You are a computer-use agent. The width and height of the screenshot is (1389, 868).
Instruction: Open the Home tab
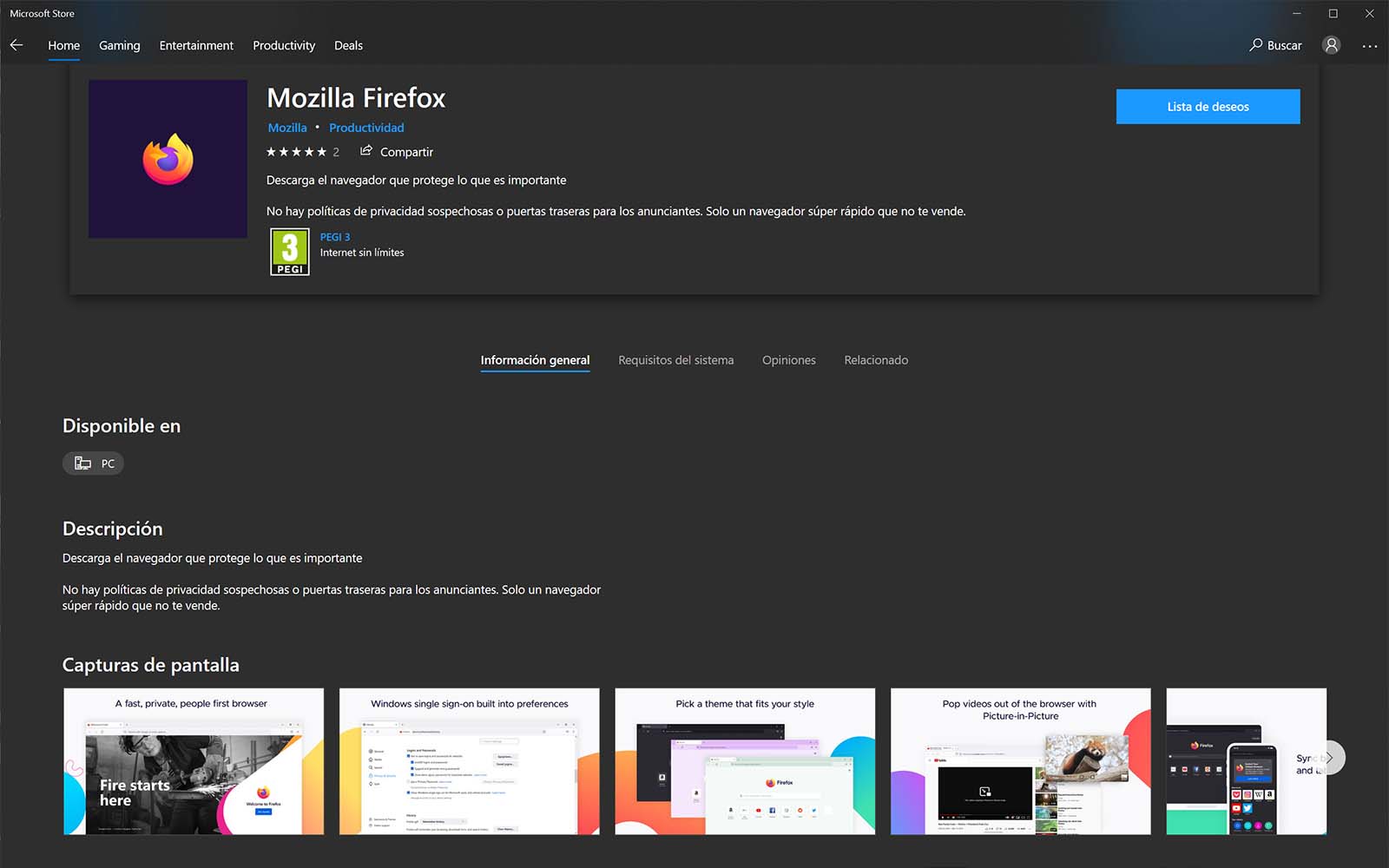[63, 45]
